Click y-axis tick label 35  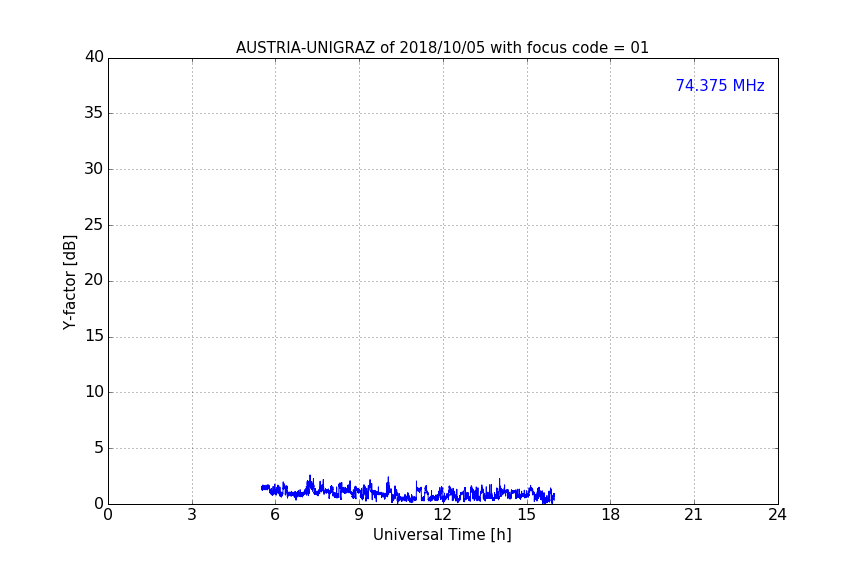94,113
